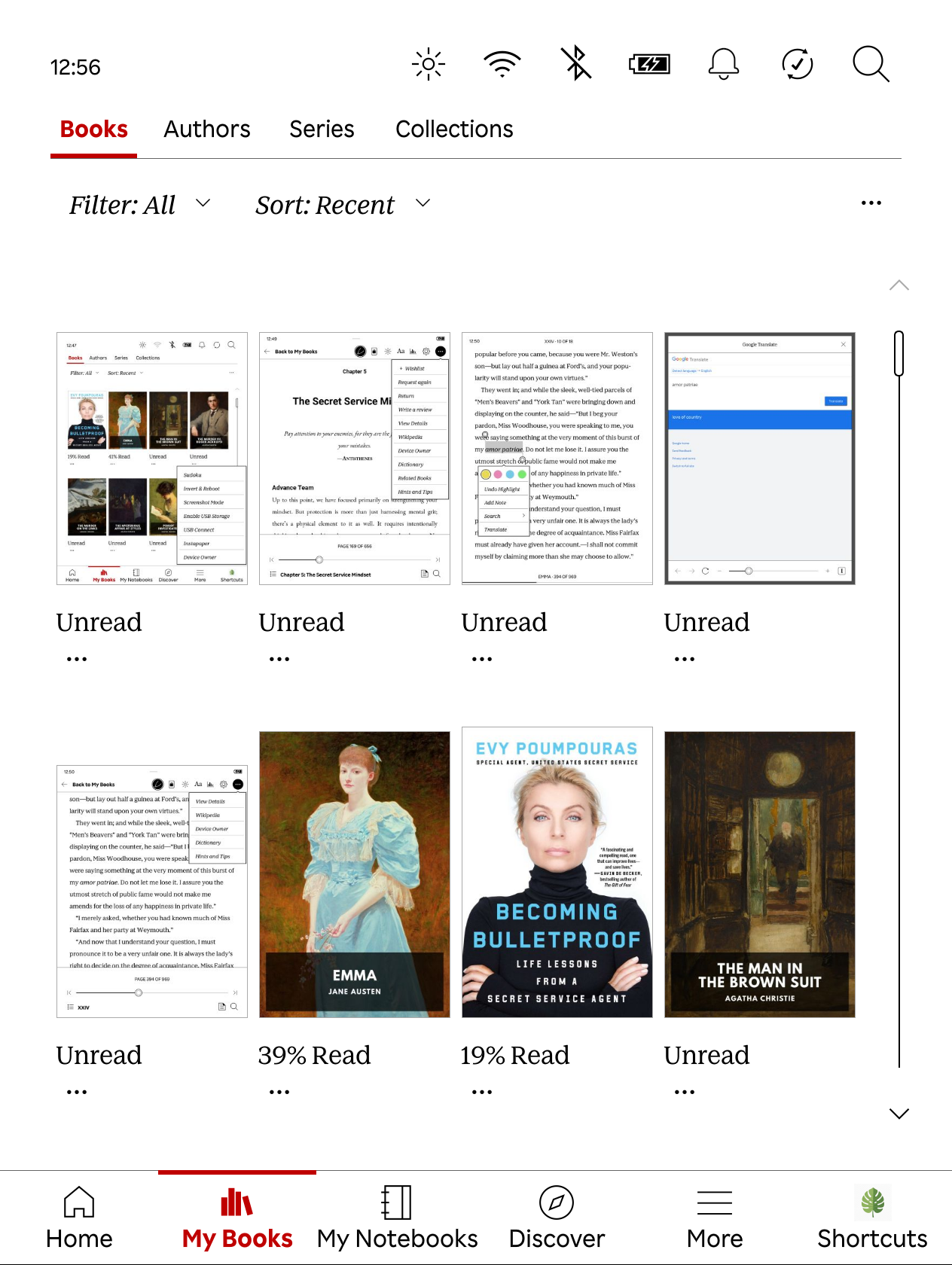Open the More menu in bottom navigation
The width and height of the screenshot is (952, 1265).
click(715, 1218)
